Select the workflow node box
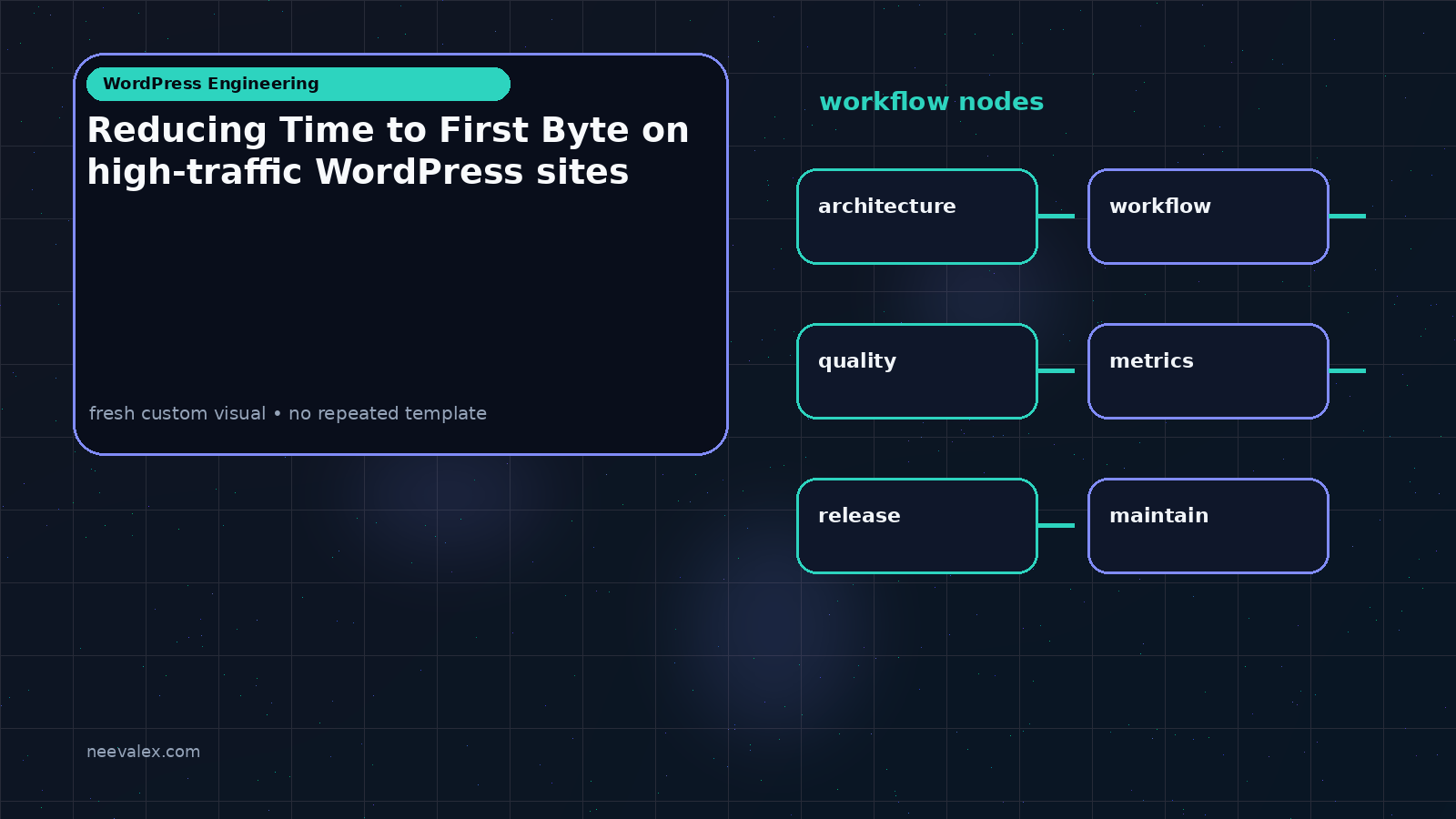This screenshot has width=1456, height=819. (x=1208, y=217)
